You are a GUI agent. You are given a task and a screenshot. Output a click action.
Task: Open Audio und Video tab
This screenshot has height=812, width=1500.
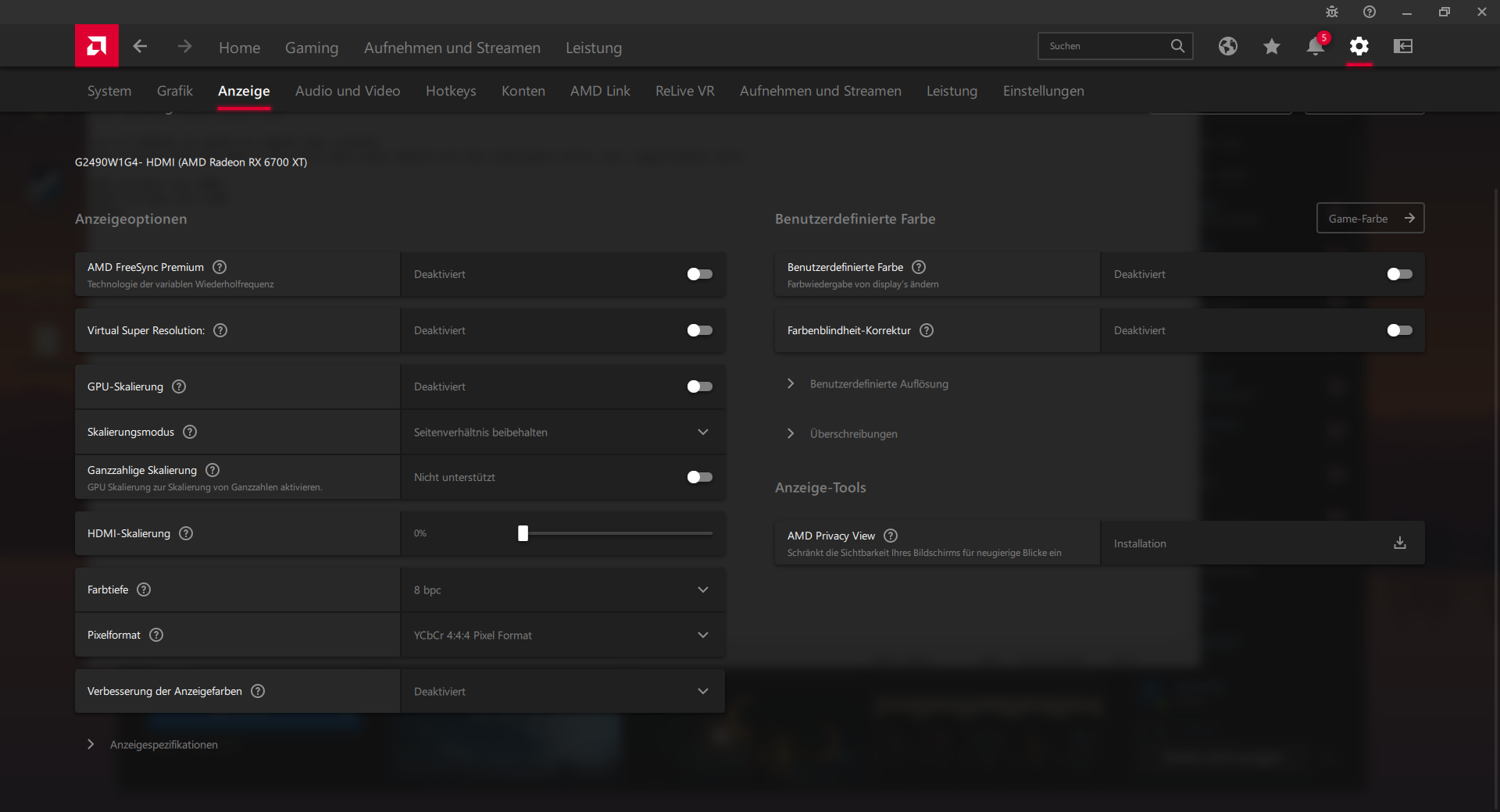[x=348, y=91]
